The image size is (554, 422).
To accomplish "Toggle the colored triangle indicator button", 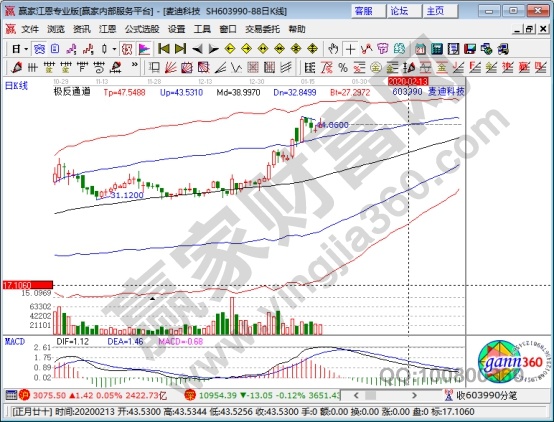I will click(x=144, y=49).
